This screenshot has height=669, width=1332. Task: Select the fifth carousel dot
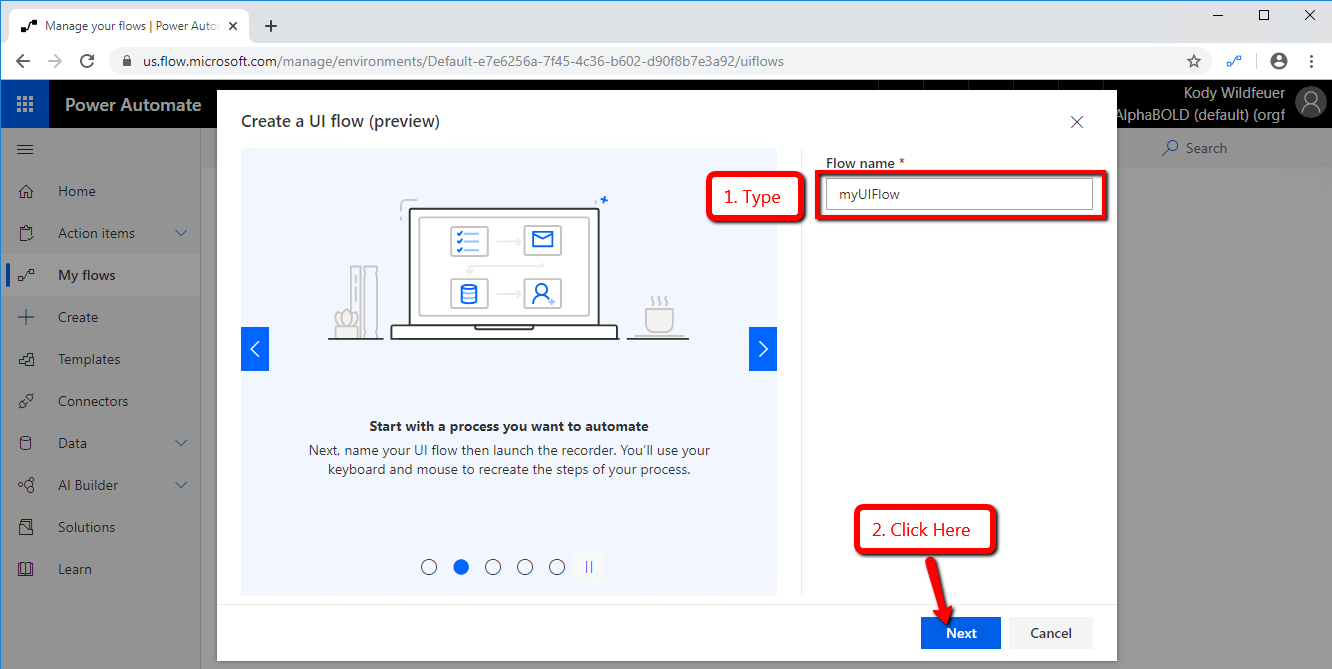pyautogui.click(x=557, y=567)
